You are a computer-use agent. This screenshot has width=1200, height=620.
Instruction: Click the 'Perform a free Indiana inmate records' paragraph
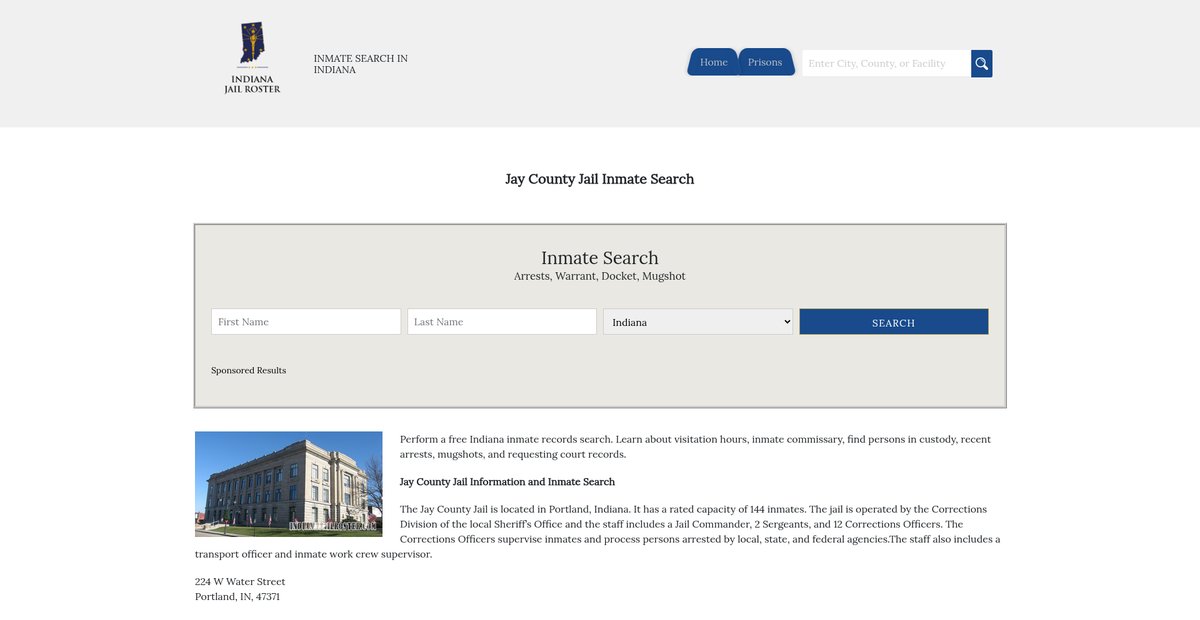click(695, 446)
